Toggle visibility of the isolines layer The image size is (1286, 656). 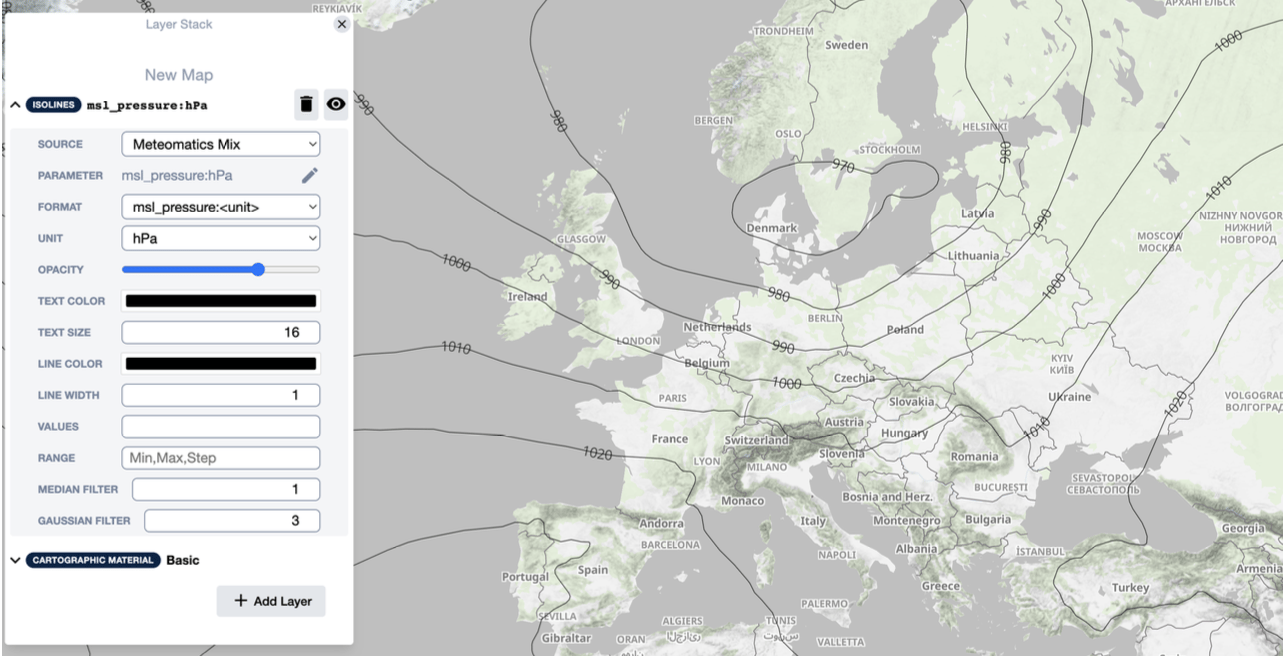(336, 104)
